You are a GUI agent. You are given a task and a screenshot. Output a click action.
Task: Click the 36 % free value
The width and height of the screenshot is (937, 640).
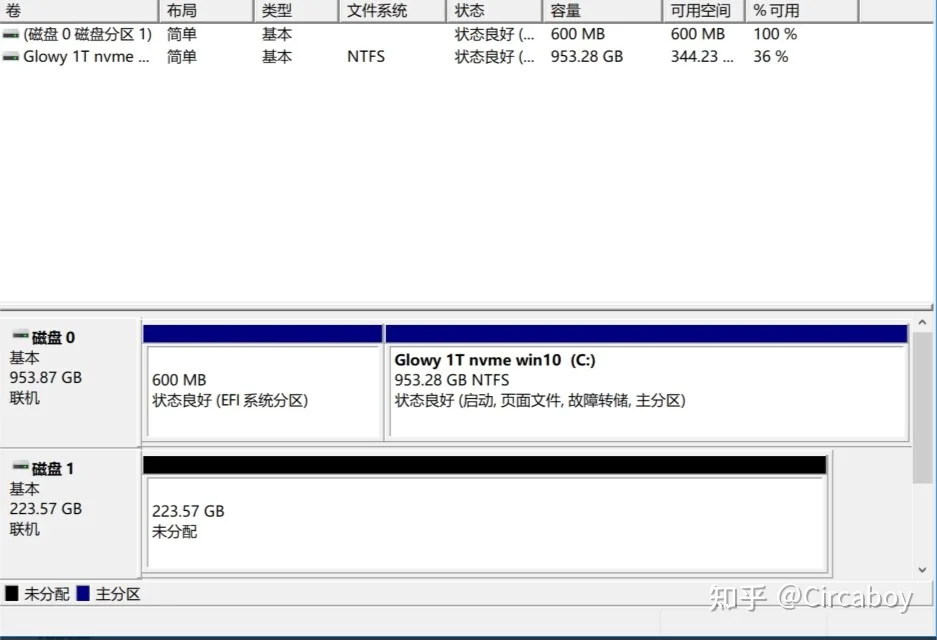pyautogui.click(x=771, y=57)
